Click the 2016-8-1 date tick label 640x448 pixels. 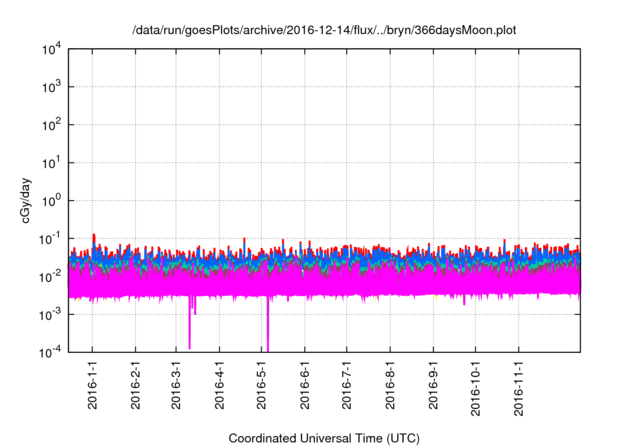390,387
